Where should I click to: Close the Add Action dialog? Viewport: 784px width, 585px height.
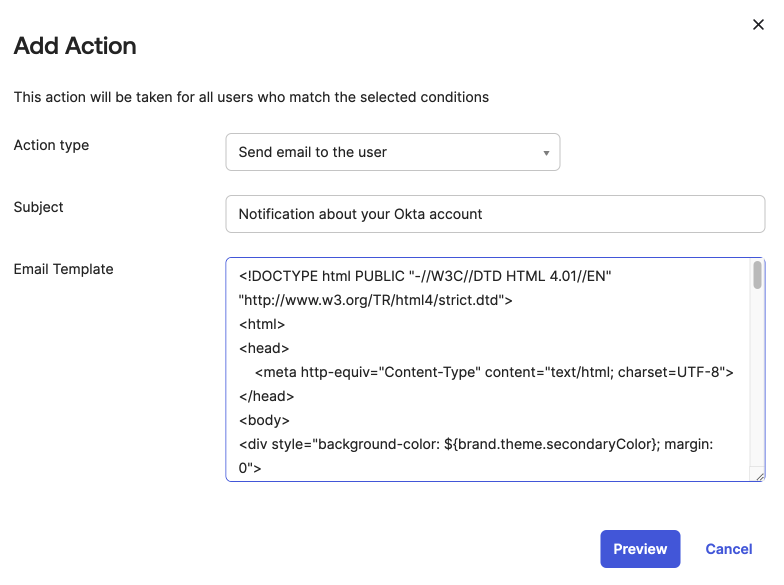pos(758,25)
